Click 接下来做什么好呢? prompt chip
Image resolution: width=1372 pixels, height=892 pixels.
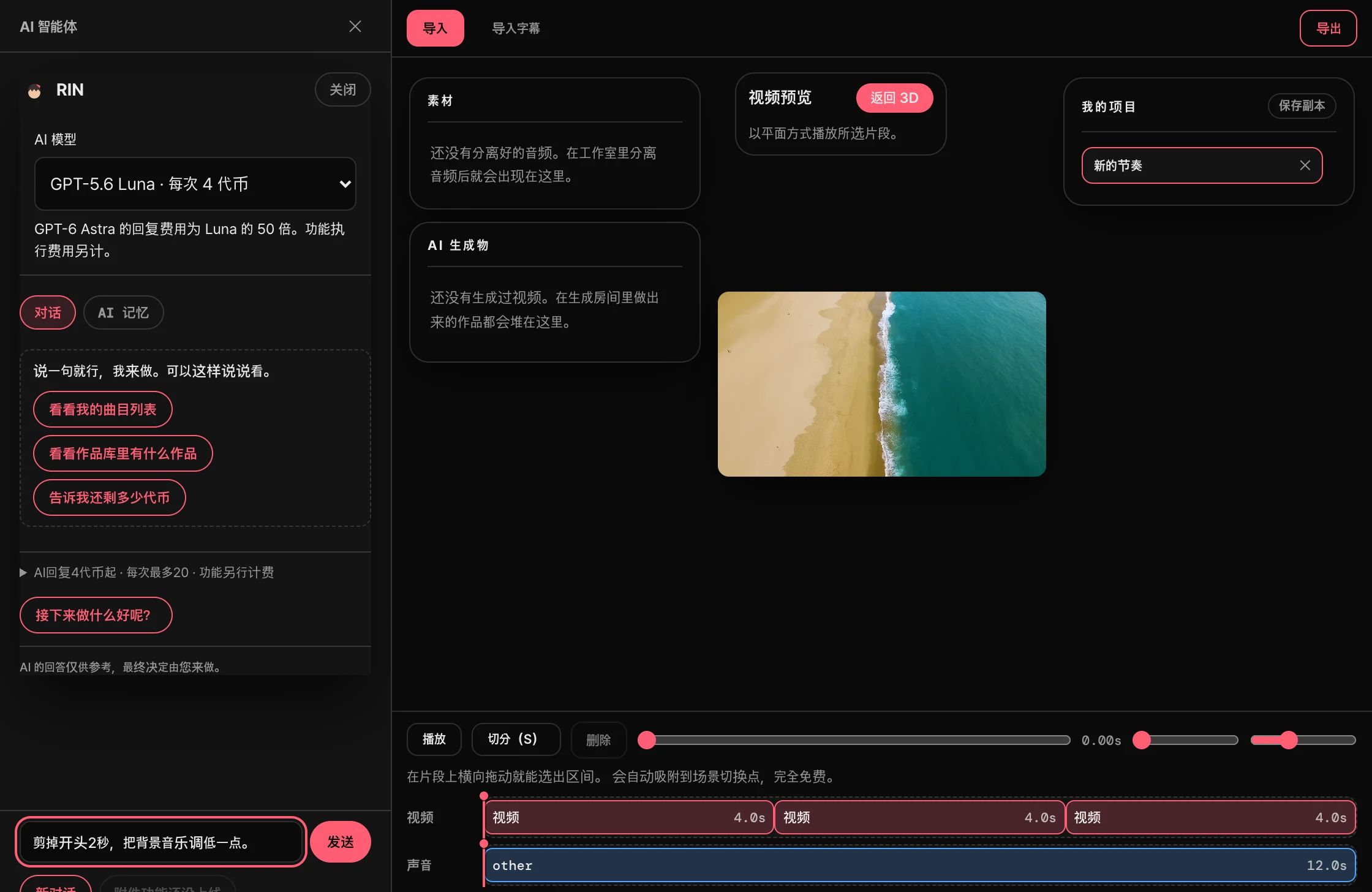(96, 615)
